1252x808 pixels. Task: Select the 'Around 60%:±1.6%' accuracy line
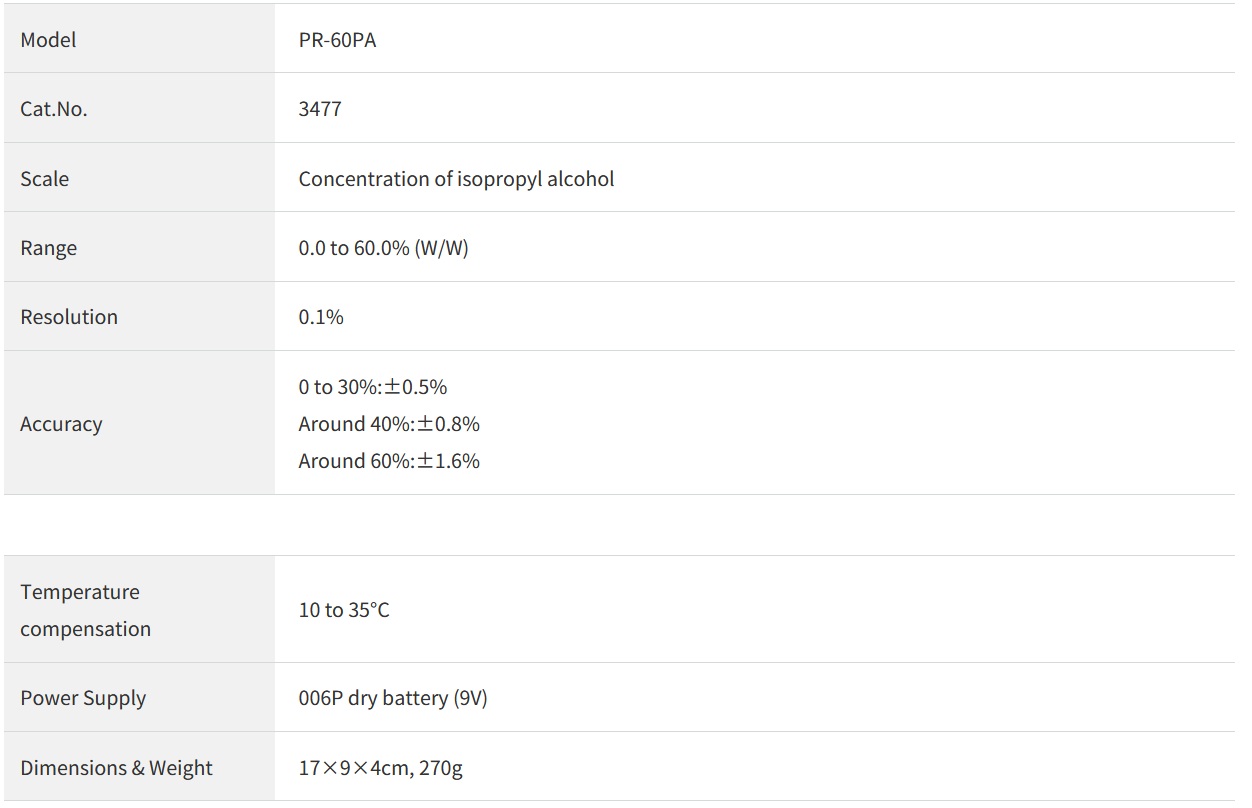click(389, 461)
